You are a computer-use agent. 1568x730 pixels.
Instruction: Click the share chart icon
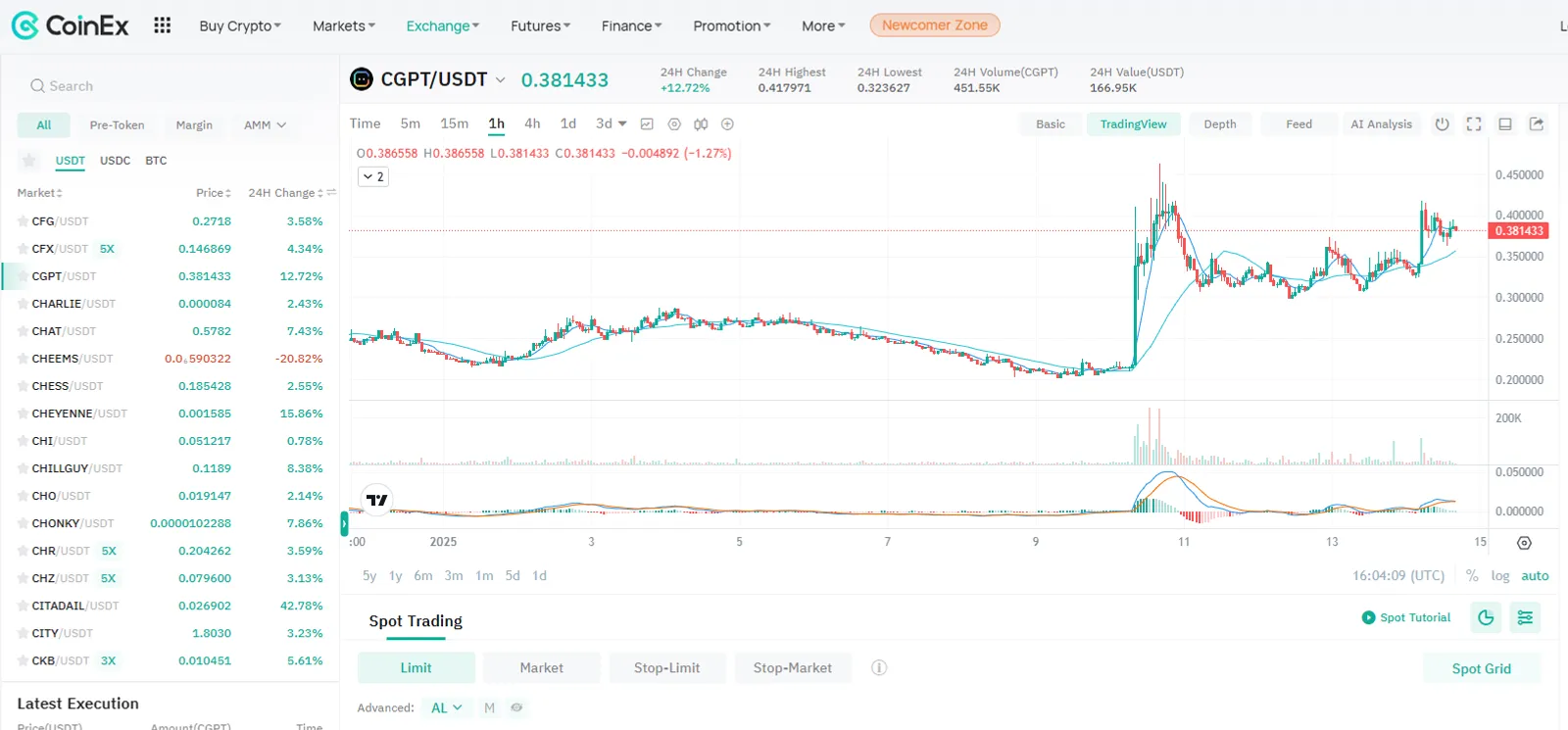(x=1537, y=124)
